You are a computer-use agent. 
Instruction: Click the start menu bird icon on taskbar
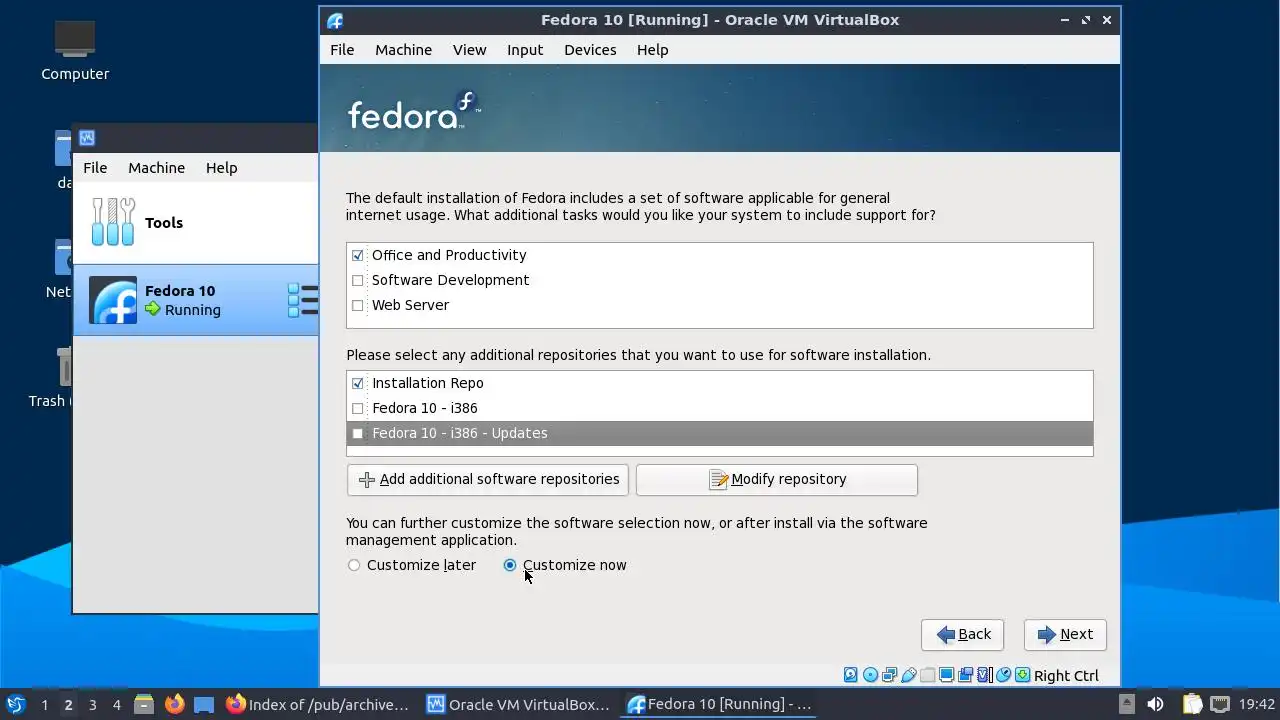pyautogui.click(x=15, y=704)
